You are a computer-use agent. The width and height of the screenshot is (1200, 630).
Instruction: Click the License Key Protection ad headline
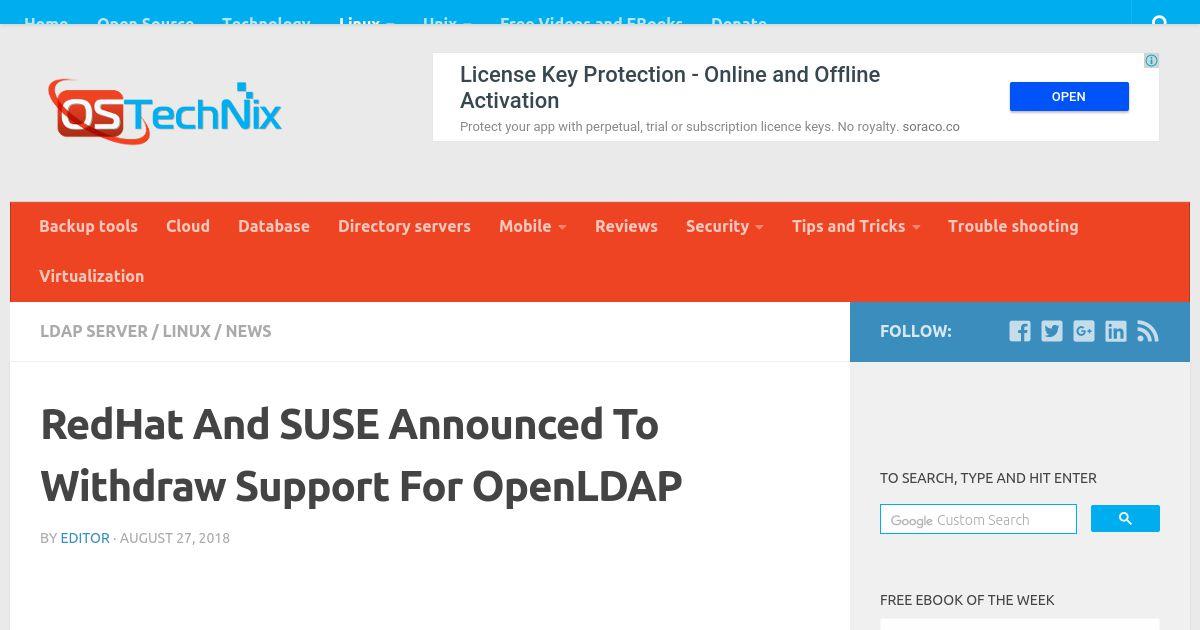(x=670, y=88)
